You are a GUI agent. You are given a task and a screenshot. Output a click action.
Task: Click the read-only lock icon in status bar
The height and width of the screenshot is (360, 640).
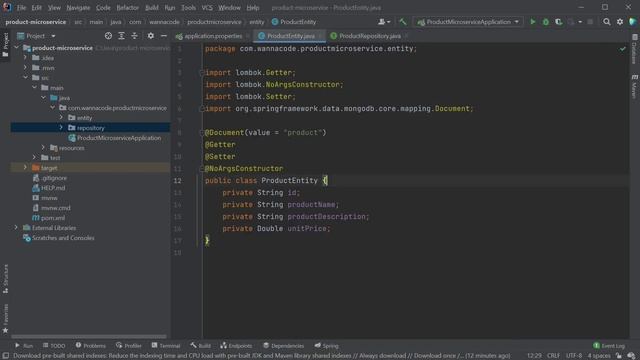pyautogui.click(x=619, y=356)
